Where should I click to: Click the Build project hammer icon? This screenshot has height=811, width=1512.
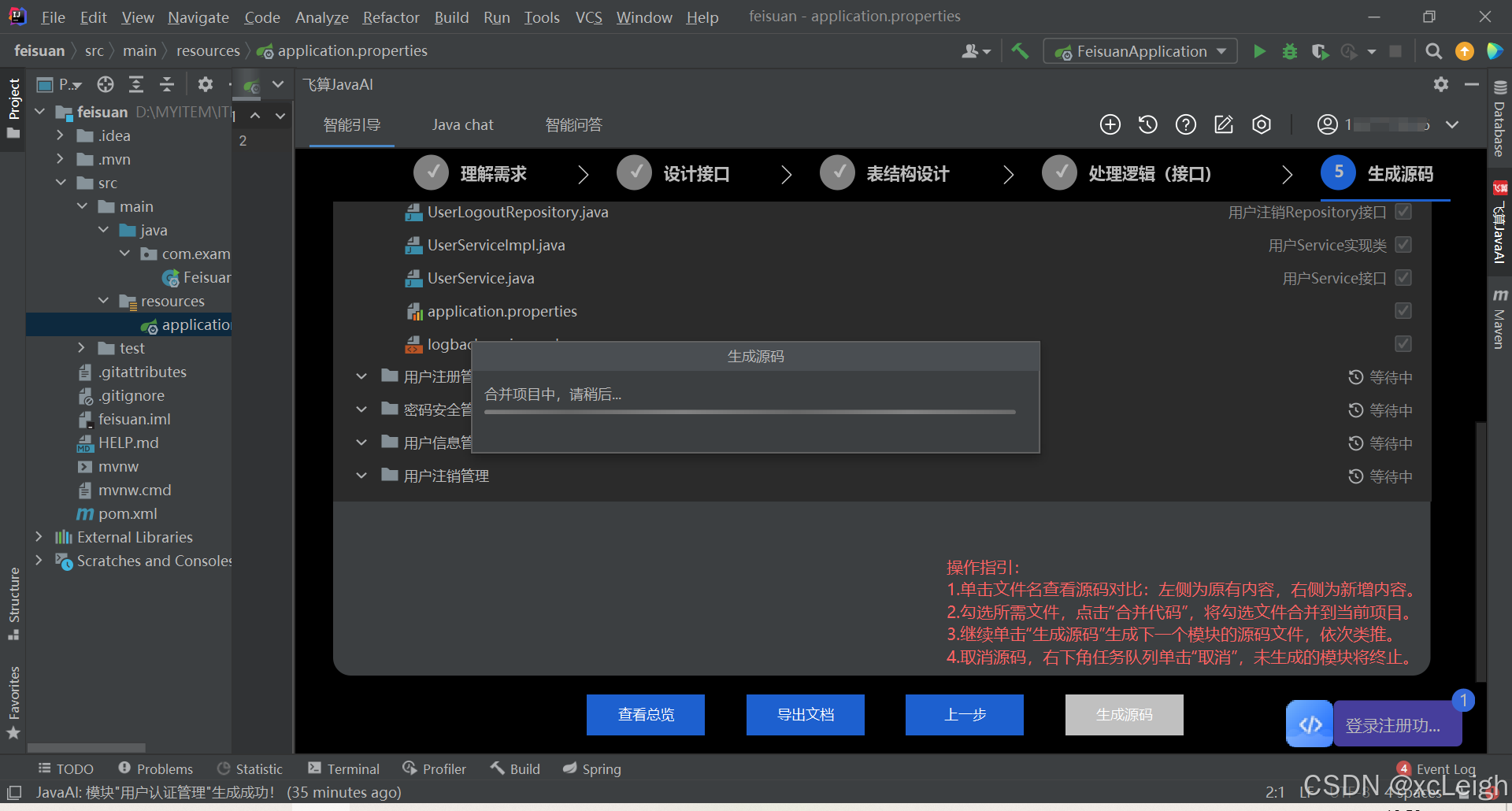click(x=1020, y=51)
